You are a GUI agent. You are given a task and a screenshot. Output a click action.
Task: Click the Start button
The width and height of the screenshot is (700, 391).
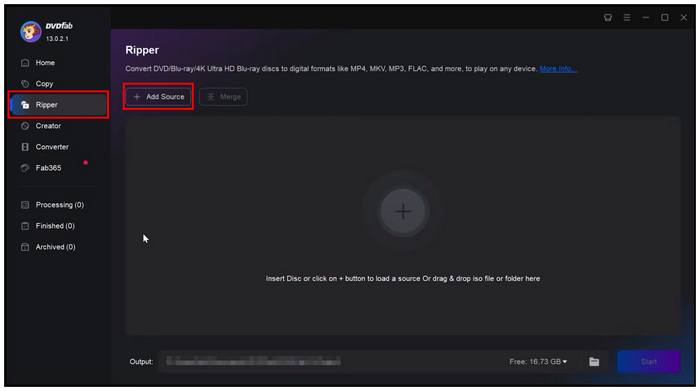(648, 362)
